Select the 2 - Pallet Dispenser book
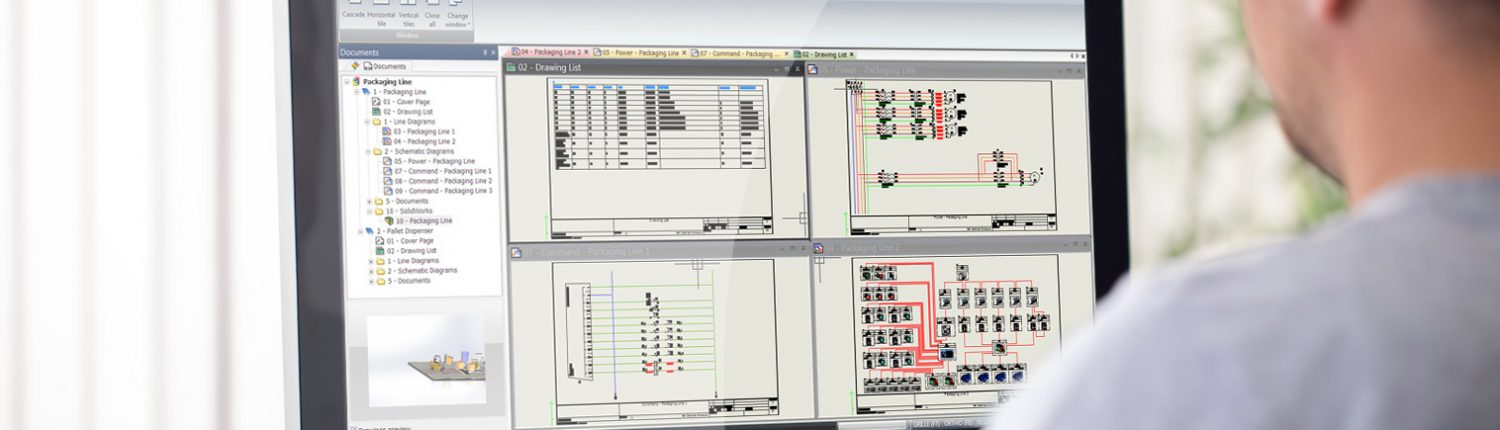The width and height of the screenshot is (1500, 430). tap(397, 231)
